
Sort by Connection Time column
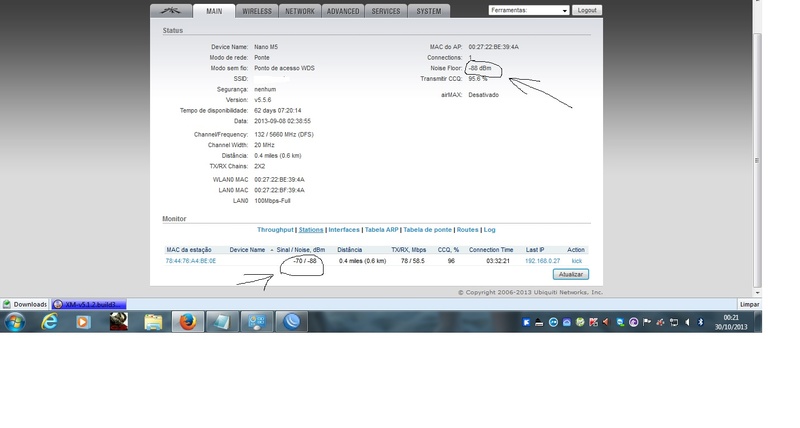pos(491,250)
